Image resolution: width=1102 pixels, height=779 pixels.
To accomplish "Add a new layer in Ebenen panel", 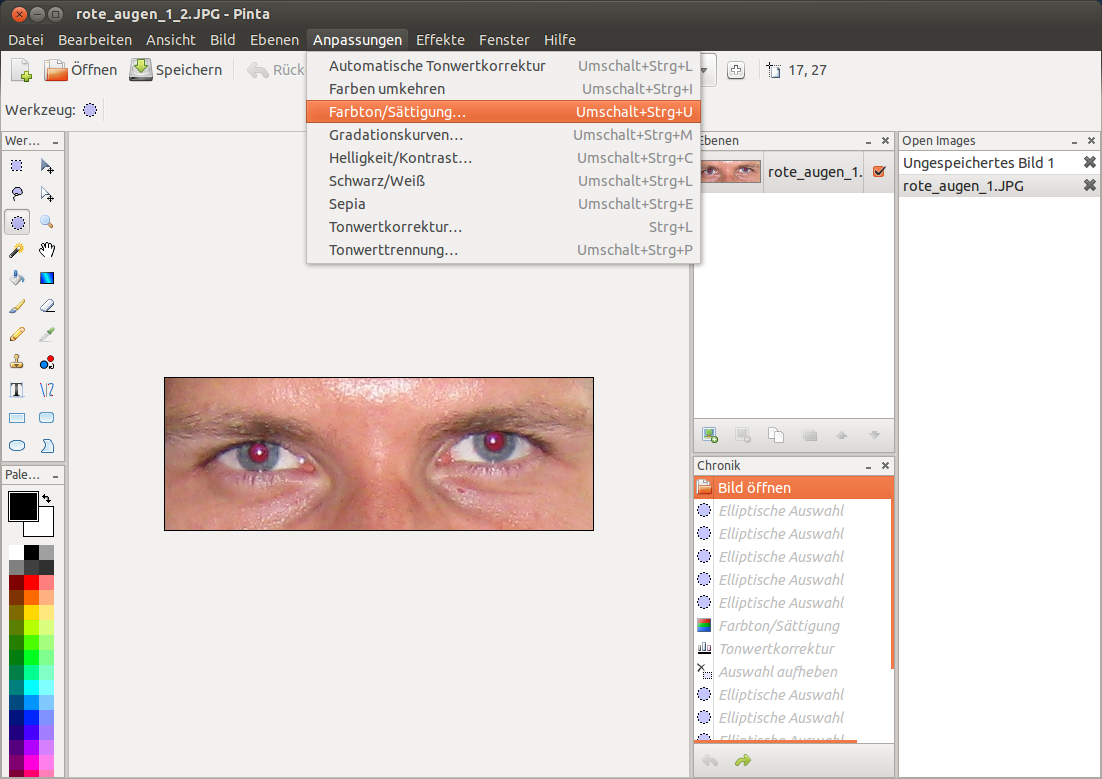I will 710,434.
